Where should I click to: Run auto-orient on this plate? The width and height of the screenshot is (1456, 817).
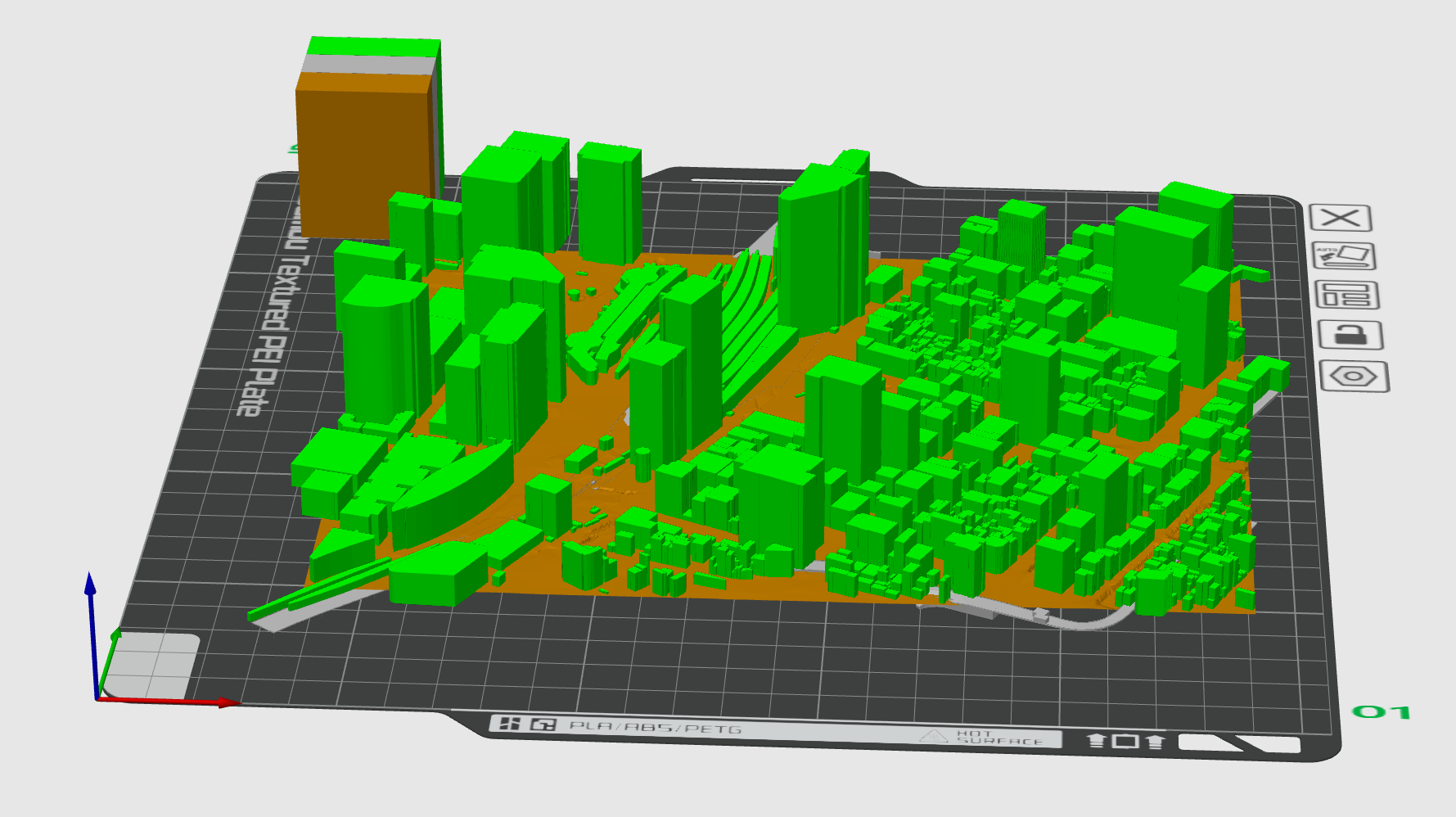coord(1343,256)
